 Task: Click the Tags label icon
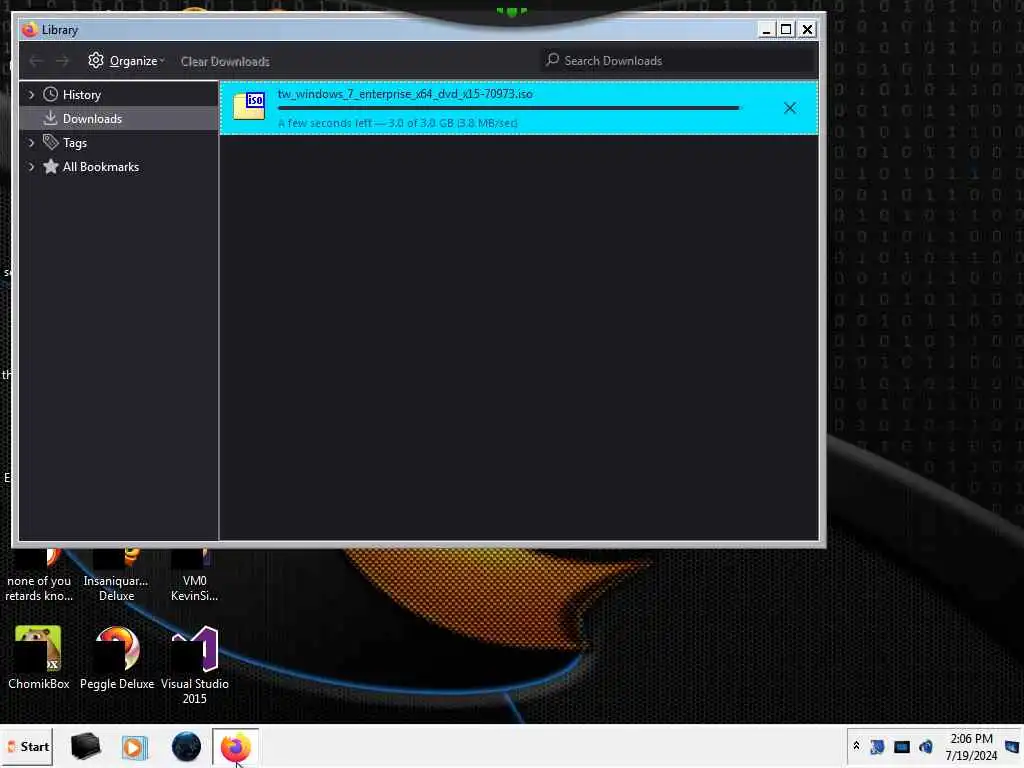click(x=50, y=142)
